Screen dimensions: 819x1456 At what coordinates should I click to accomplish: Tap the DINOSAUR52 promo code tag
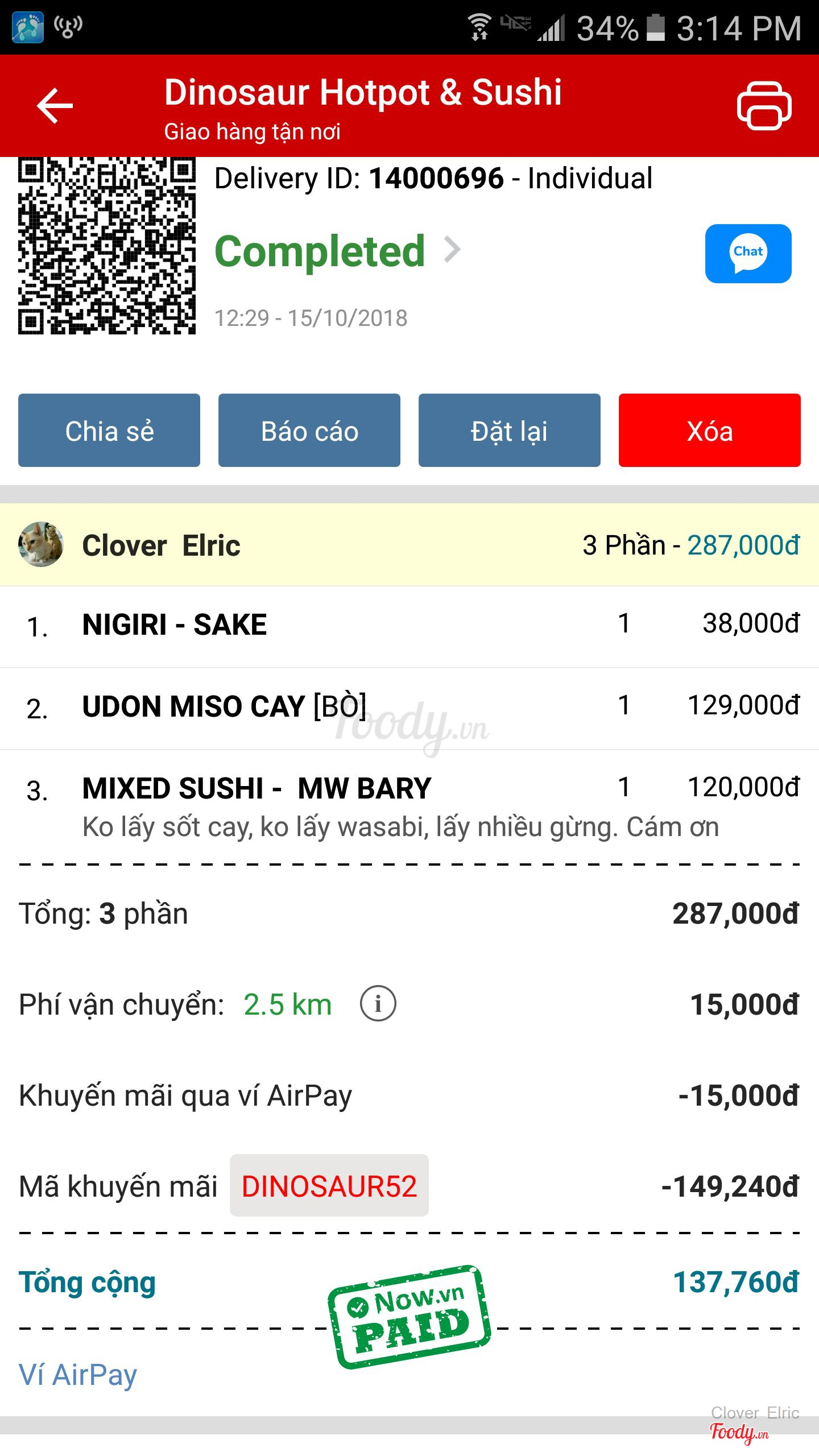point(329,1186)
